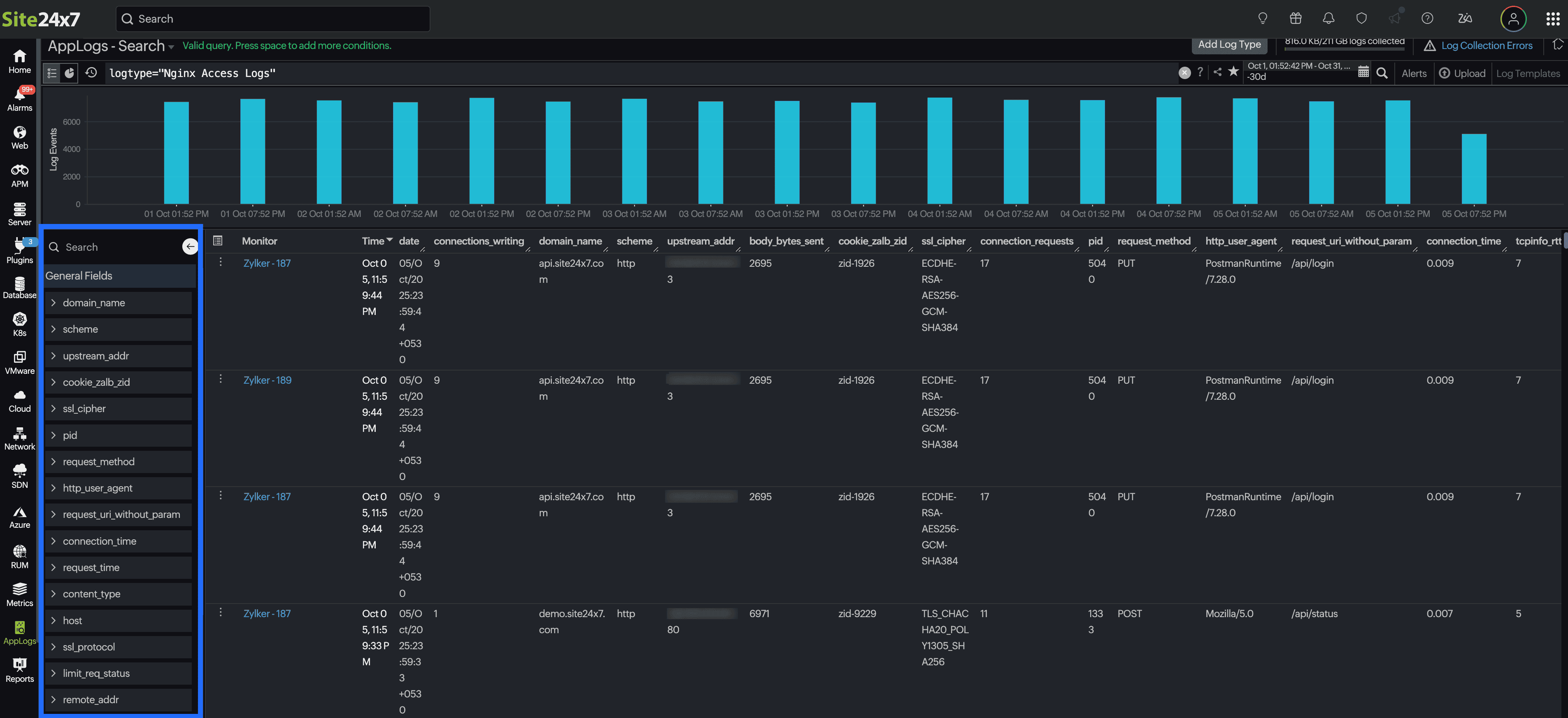The image size is (1568, 718).
Task: Switch to the Alerts tab
Action: pyautogui.click(x=1413, y=73)
